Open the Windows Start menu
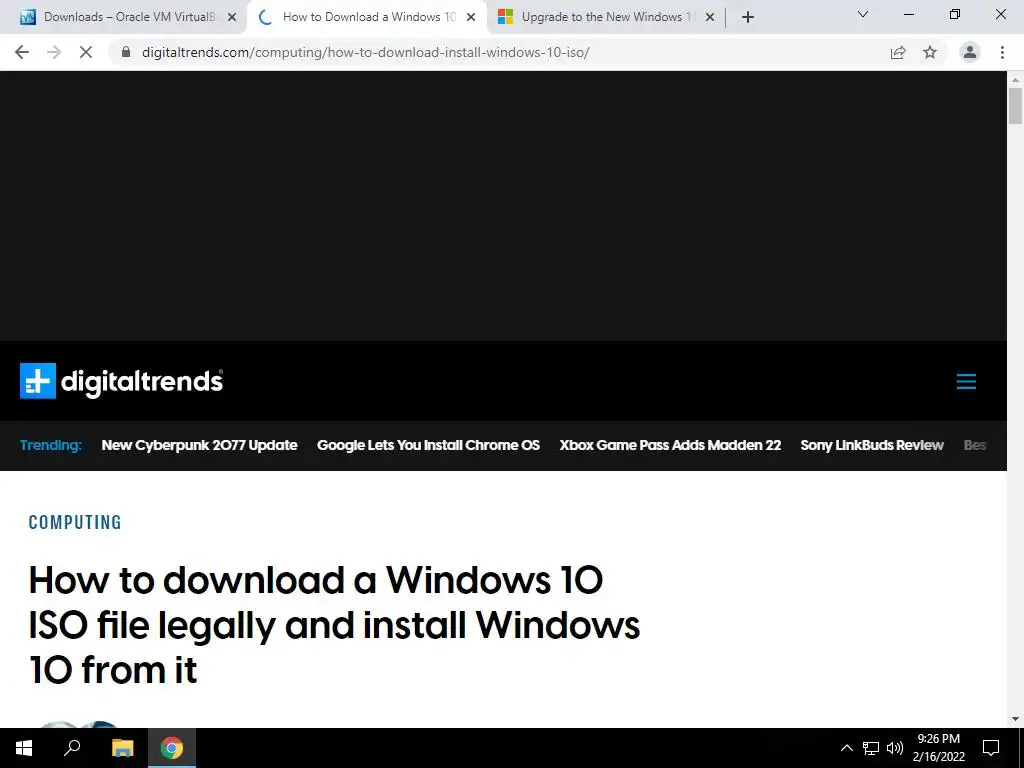Viewport: 1024px width, 768px height. 24,748
